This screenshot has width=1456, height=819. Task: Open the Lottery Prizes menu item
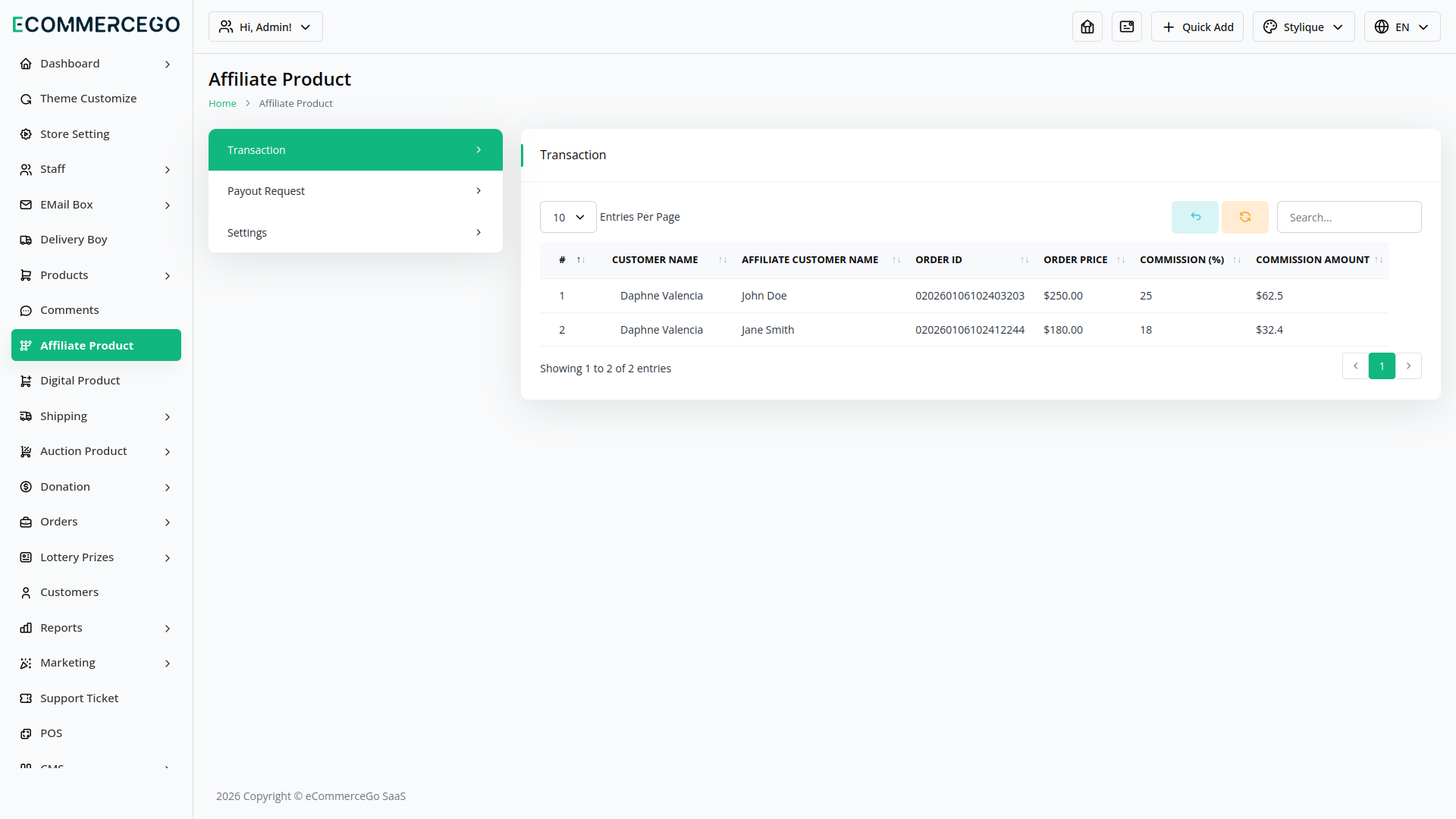[96, 557]
